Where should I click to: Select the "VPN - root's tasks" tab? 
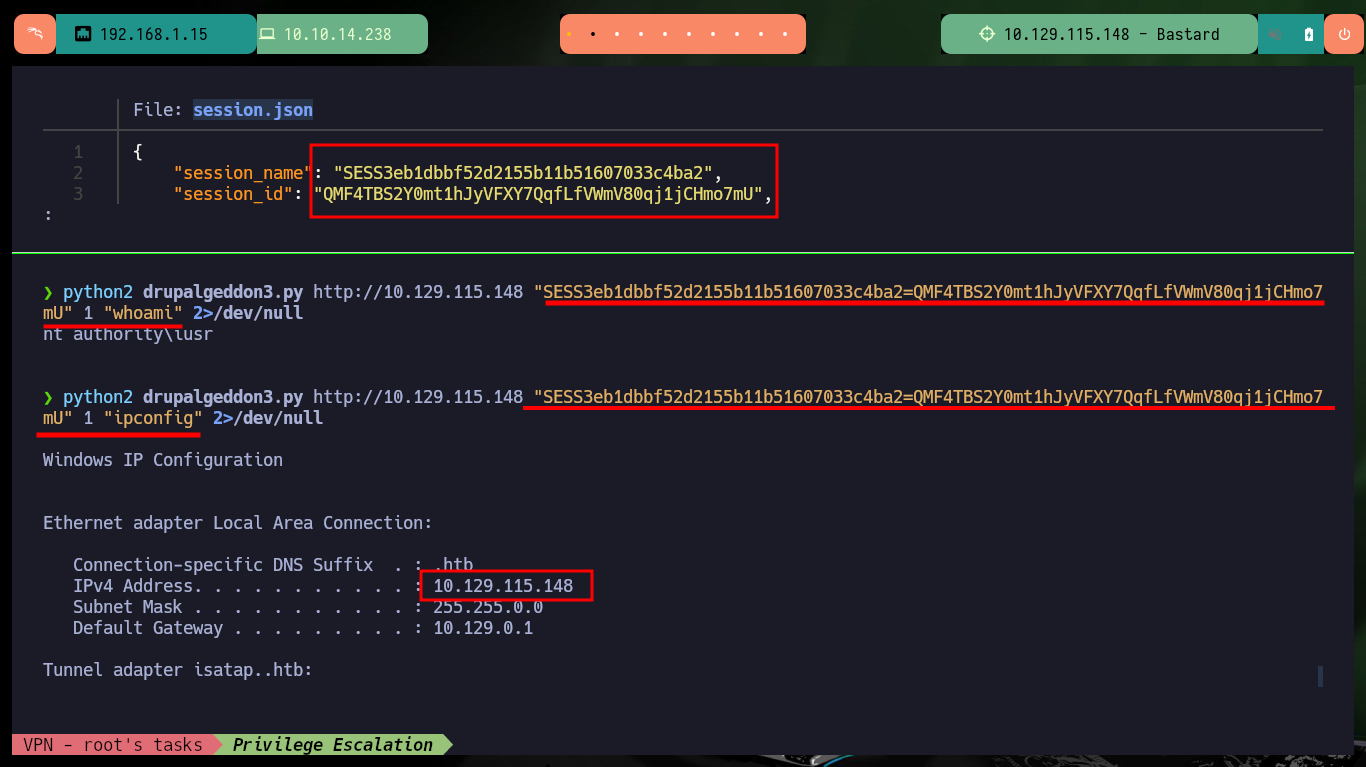click(112, 744)
